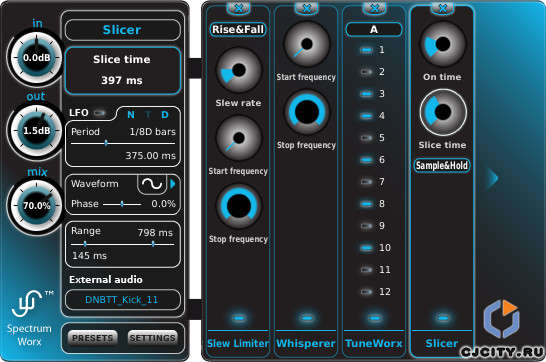Click the Phase slider handle

122,204
